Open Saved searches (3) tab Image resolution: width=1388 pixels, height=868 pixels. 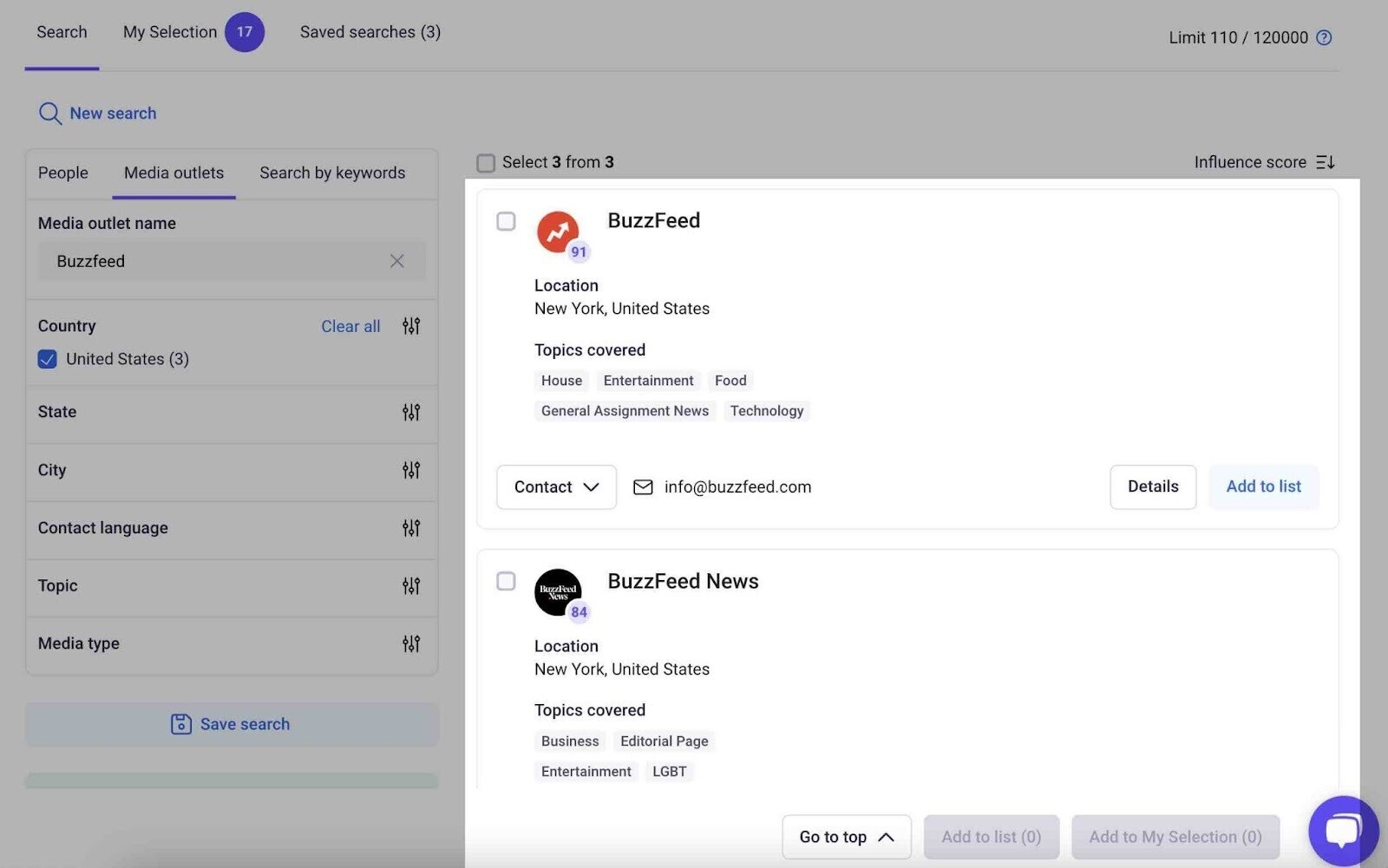tap(370, 32)
